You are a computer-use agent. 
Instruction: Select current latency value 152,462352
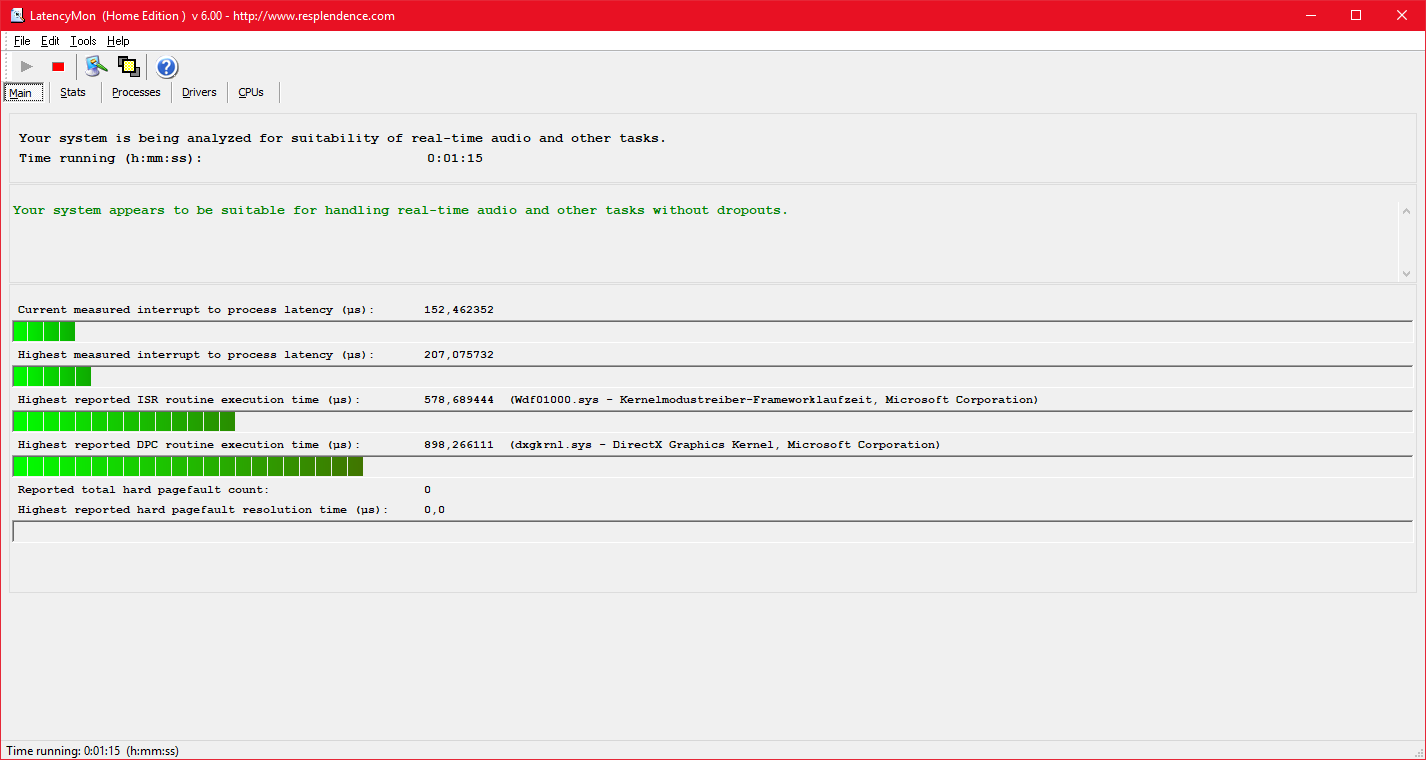pyautogui.click(x=459, y=310)
